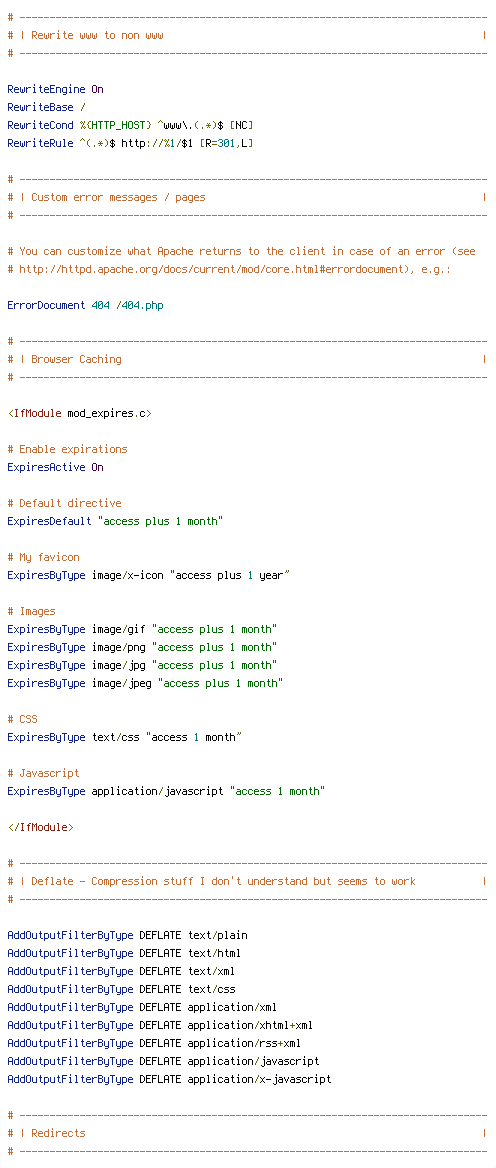Click the RewriteRule R=301 line
This screenshot has width=496, height=1168.
130,143
